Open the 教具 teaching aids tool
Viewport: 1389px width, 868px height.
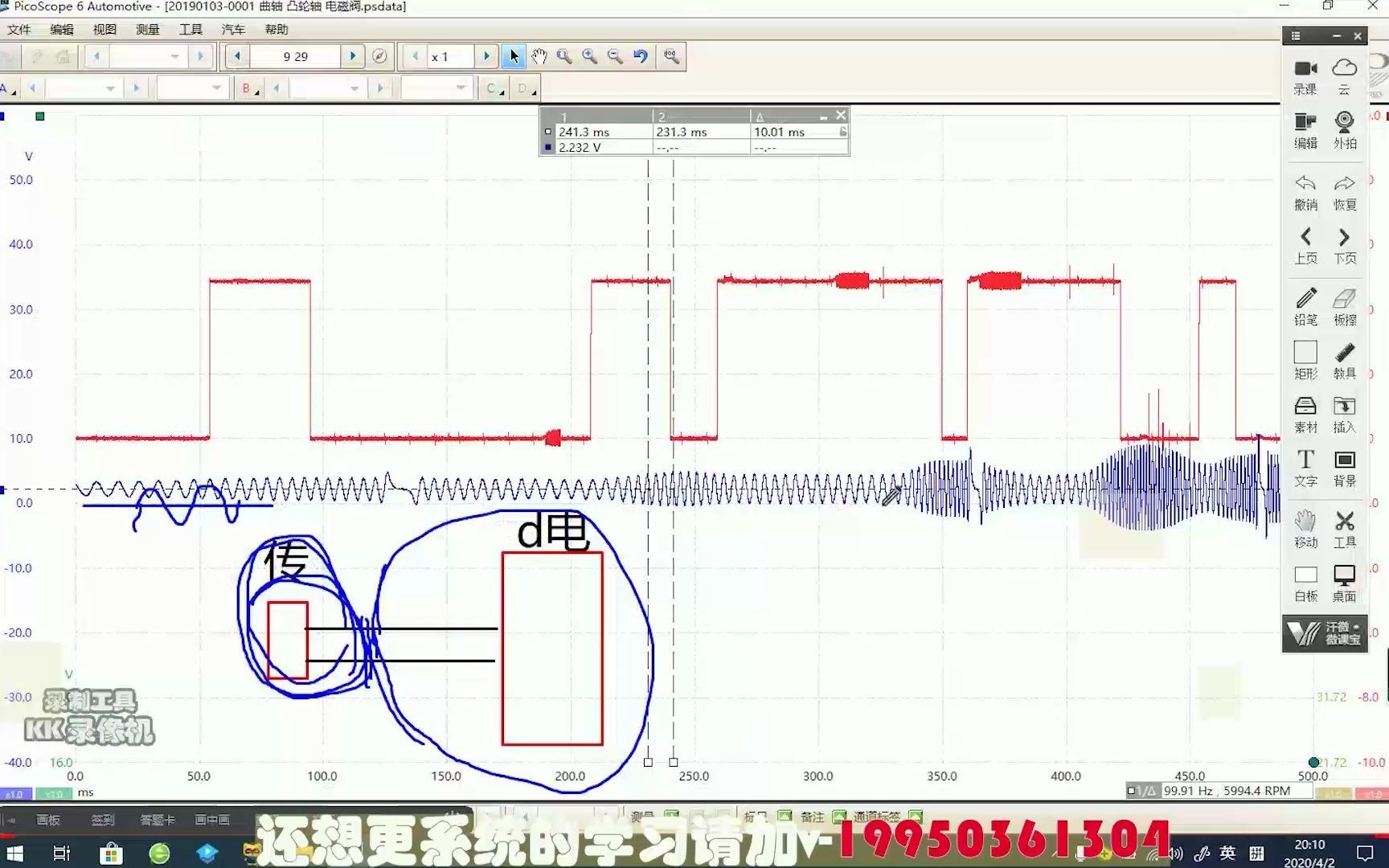tap(1345, 361)
